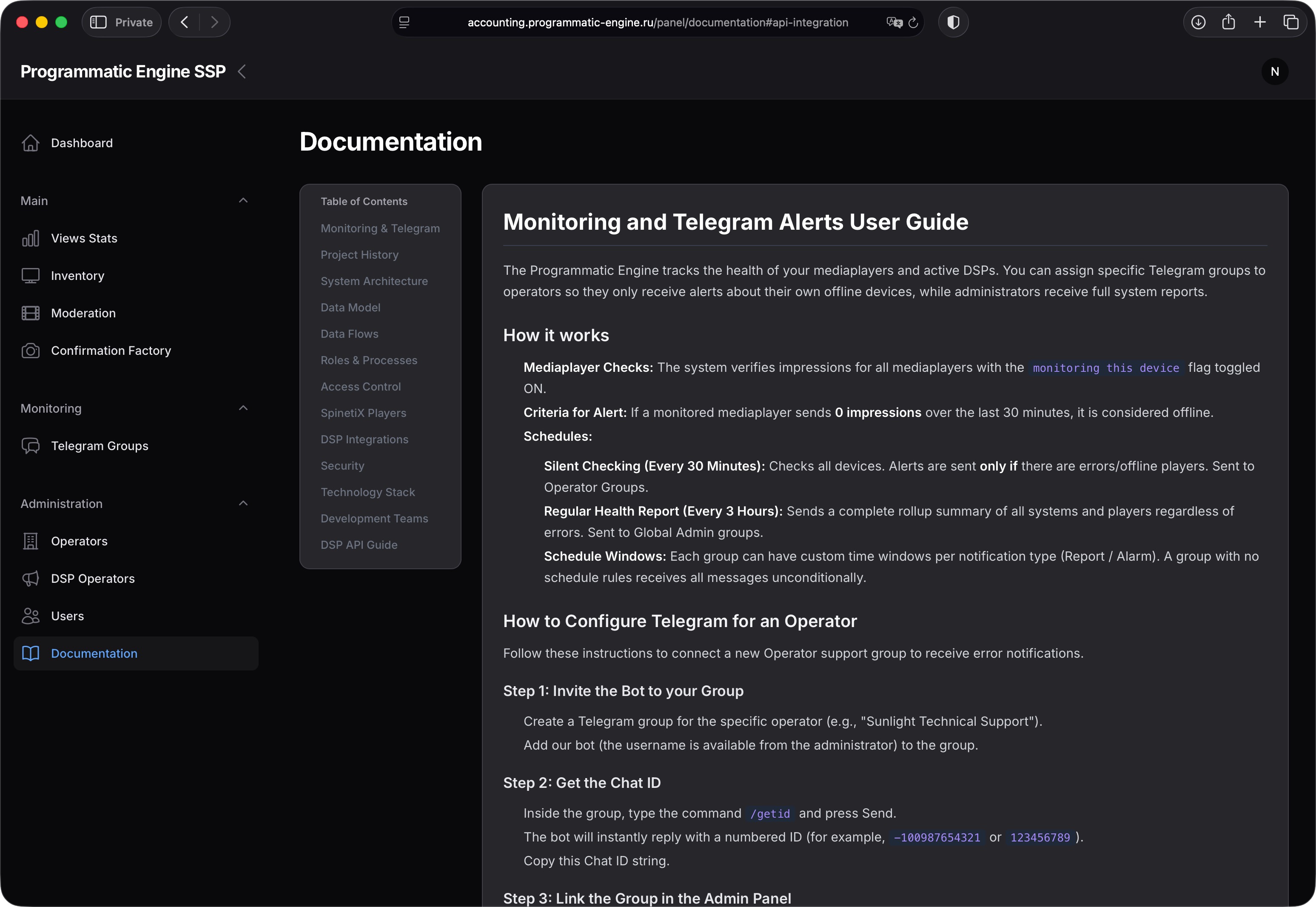
Task: Click the Moderation film icon
Action: [31, 313]
